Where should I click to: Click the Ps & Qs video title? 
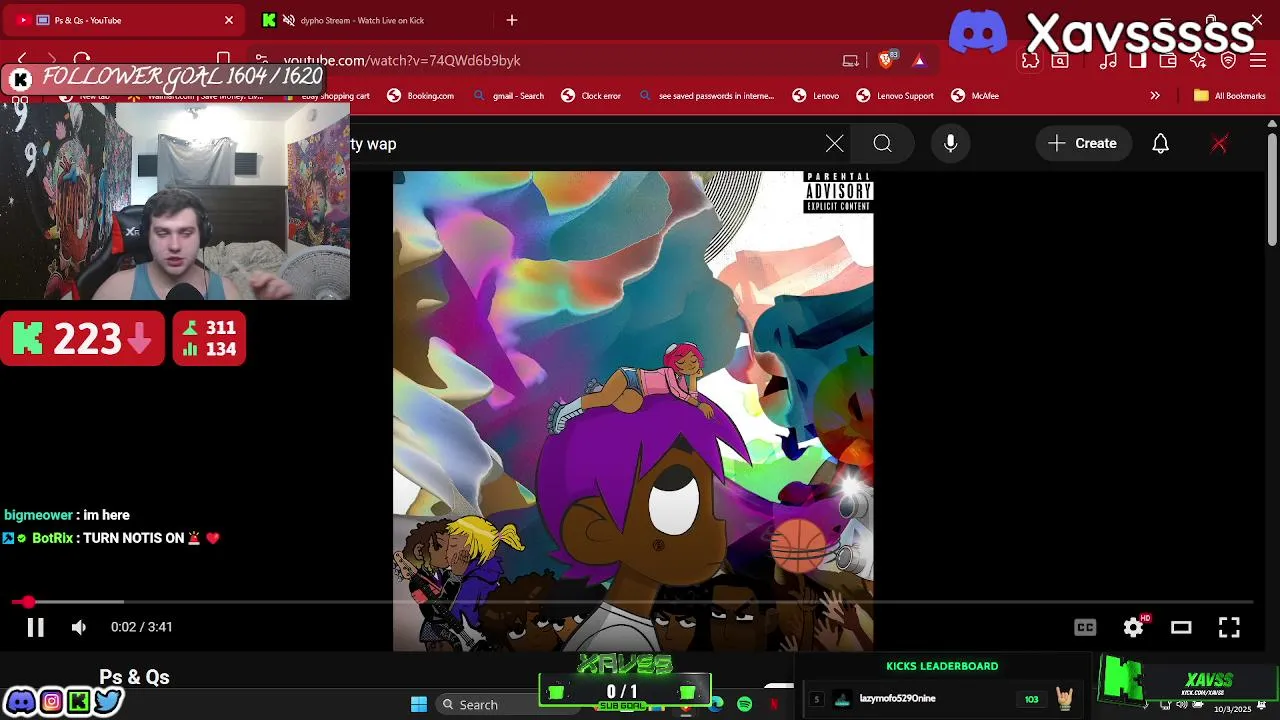click(x=134, y=677)
